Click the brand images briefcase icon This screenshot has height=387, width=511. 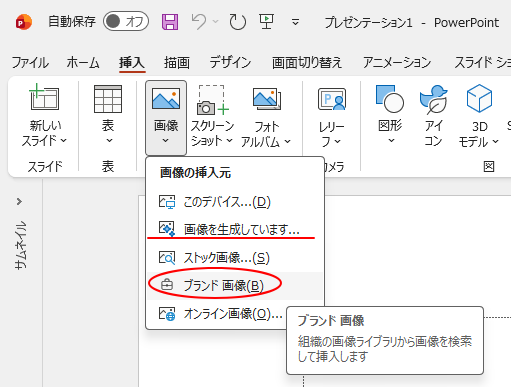click(x=167, y=285)
